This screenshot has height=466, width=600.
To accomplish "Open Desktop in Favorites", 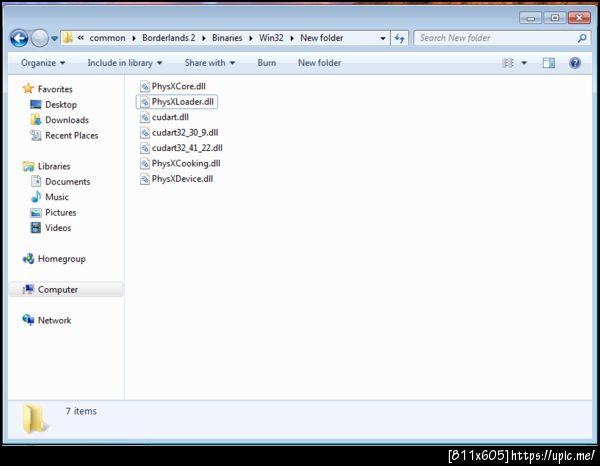I will pos(61,104).
